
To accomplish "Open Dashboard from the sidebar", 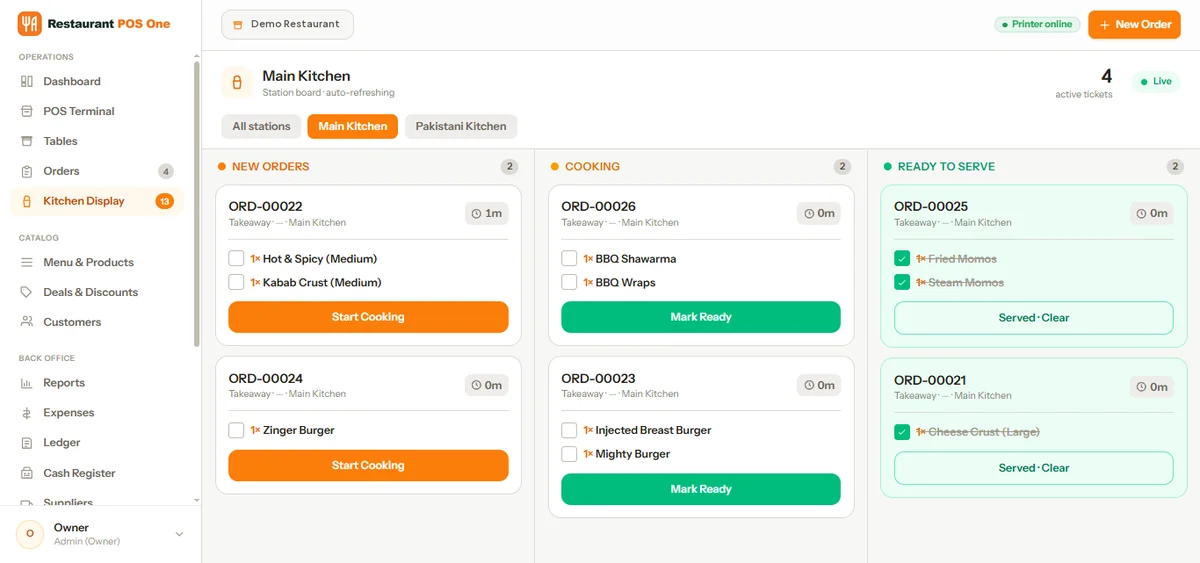I will tap(97, 81).
